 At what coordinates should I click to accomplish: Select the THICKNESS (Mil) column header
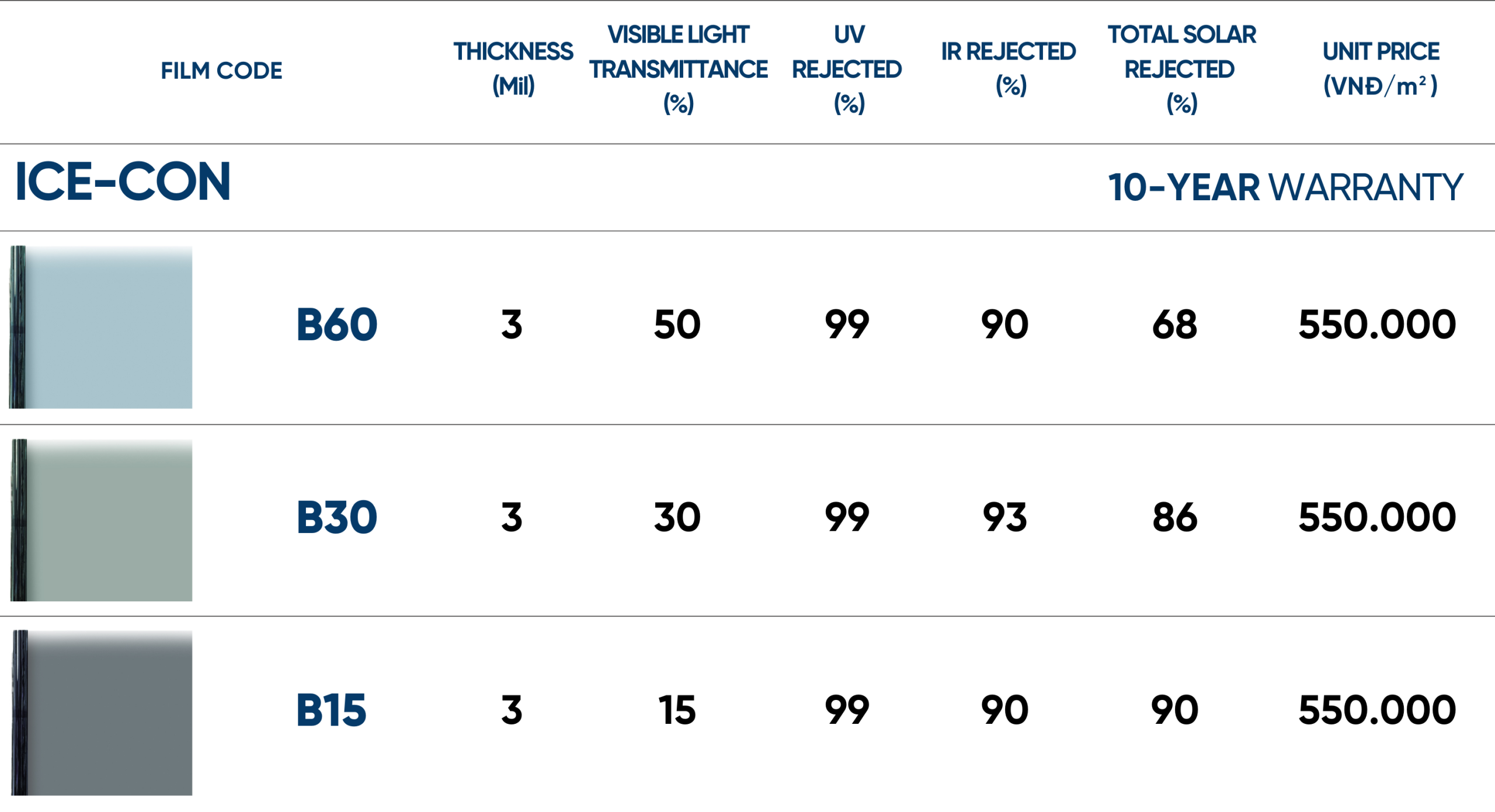pos(513,68)
